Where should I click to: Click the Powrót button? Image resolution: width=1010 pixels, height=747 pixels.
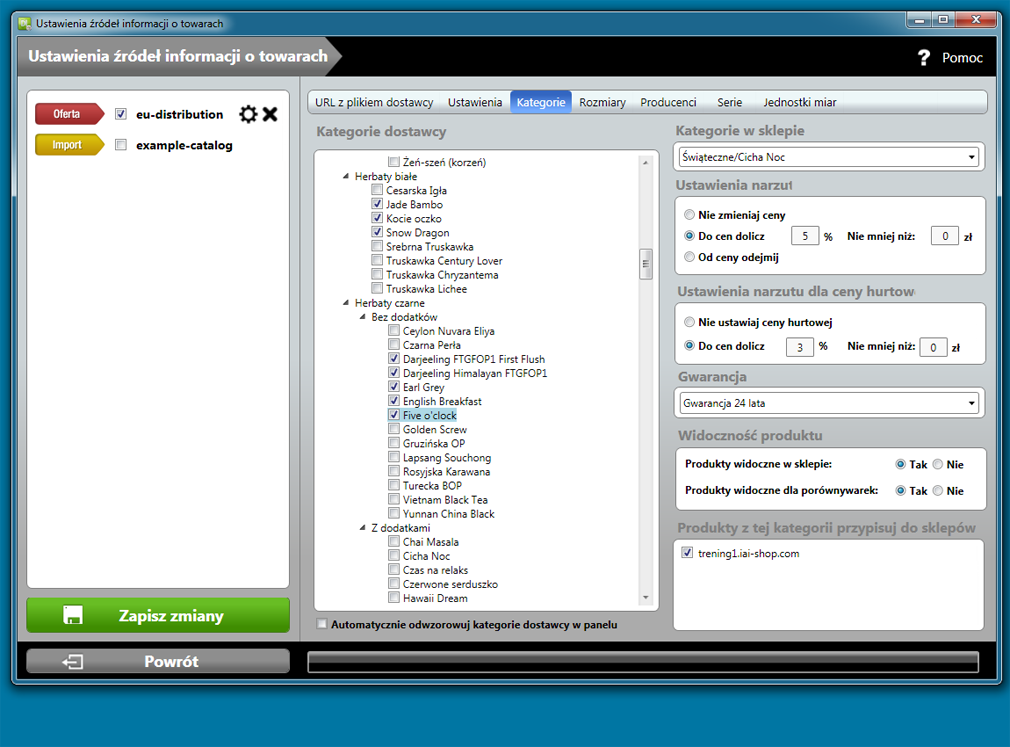click(x=158, y=661)
